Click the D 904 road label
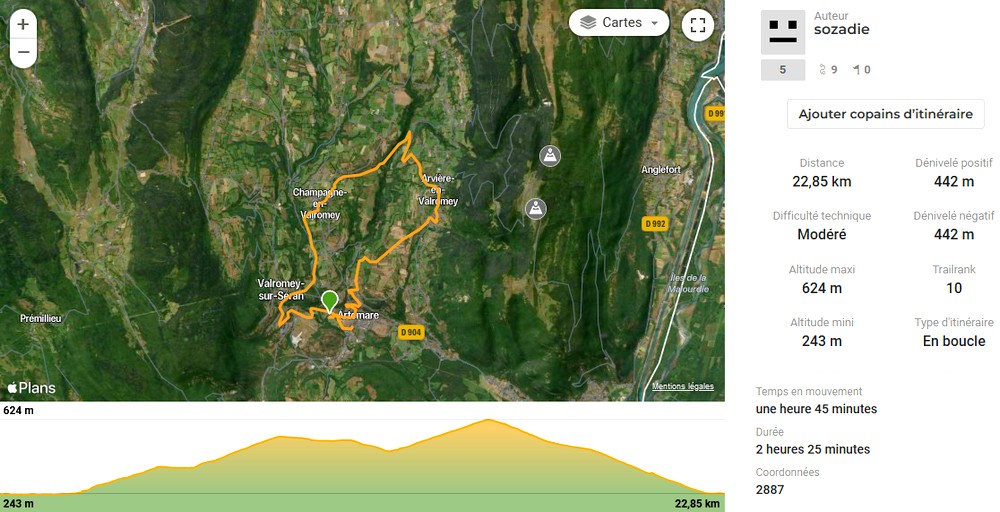Screen dimensions: 1000x512 (411, 332)
